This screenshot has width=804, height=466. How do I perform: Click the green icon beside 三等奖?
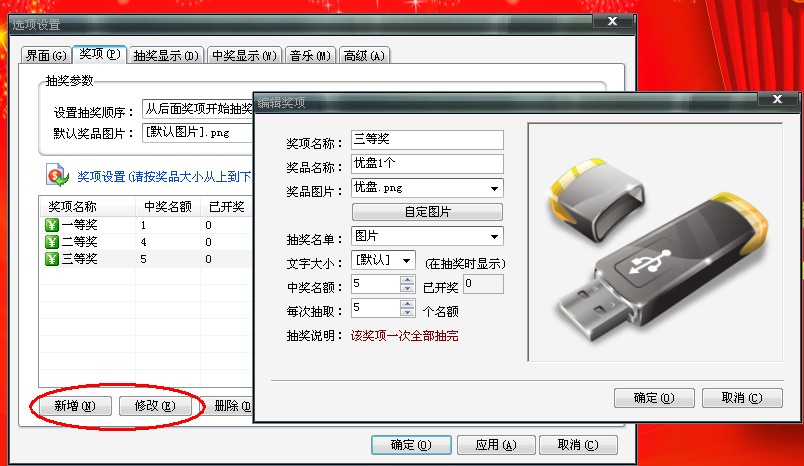pos(52,259)
